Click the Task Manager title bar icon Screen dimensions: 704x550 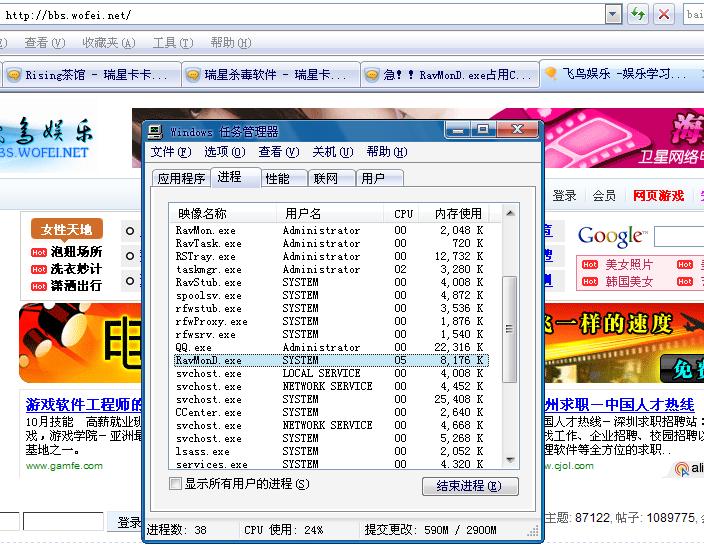(155, 132)
